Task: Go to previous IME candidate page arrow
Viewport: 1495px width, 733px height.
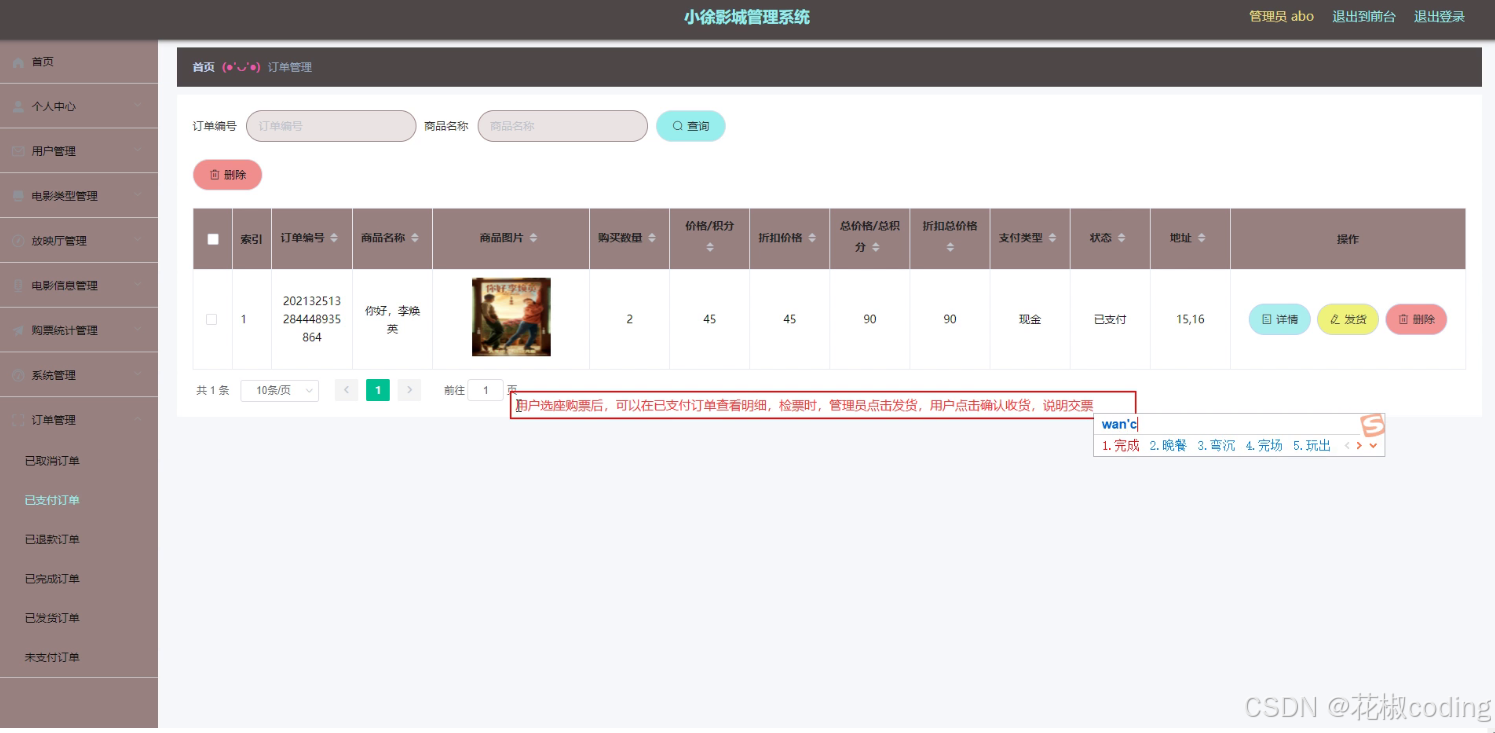Action: coord(1347,446)
